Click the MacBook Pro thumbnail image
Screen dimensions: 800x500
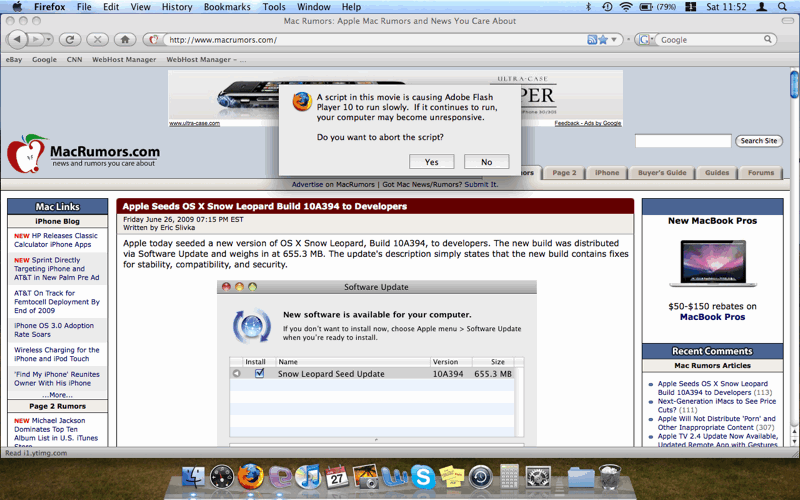pos(713,263)
